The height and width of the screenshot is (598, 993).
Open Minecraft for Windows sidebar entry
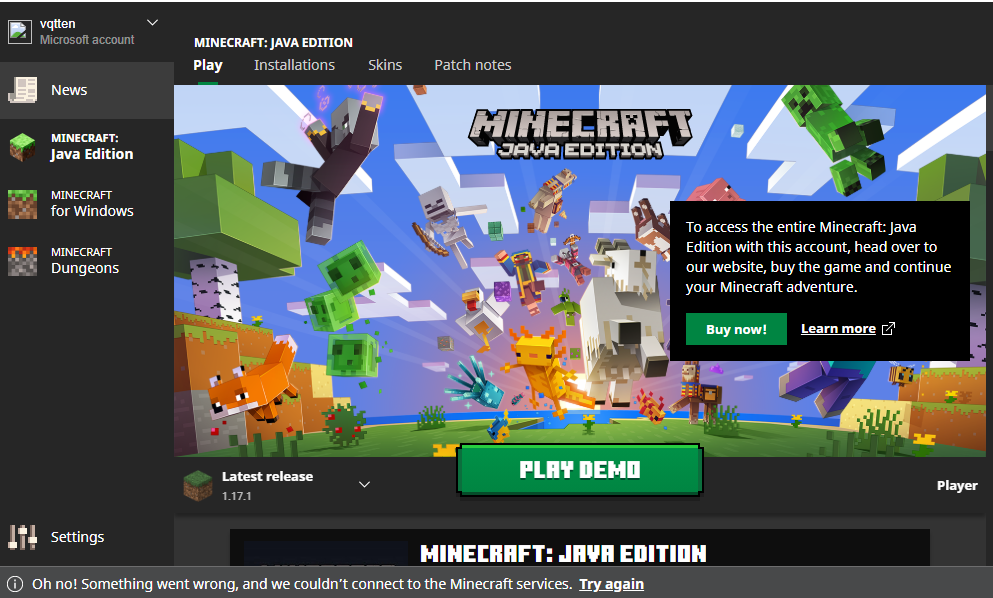87,204
